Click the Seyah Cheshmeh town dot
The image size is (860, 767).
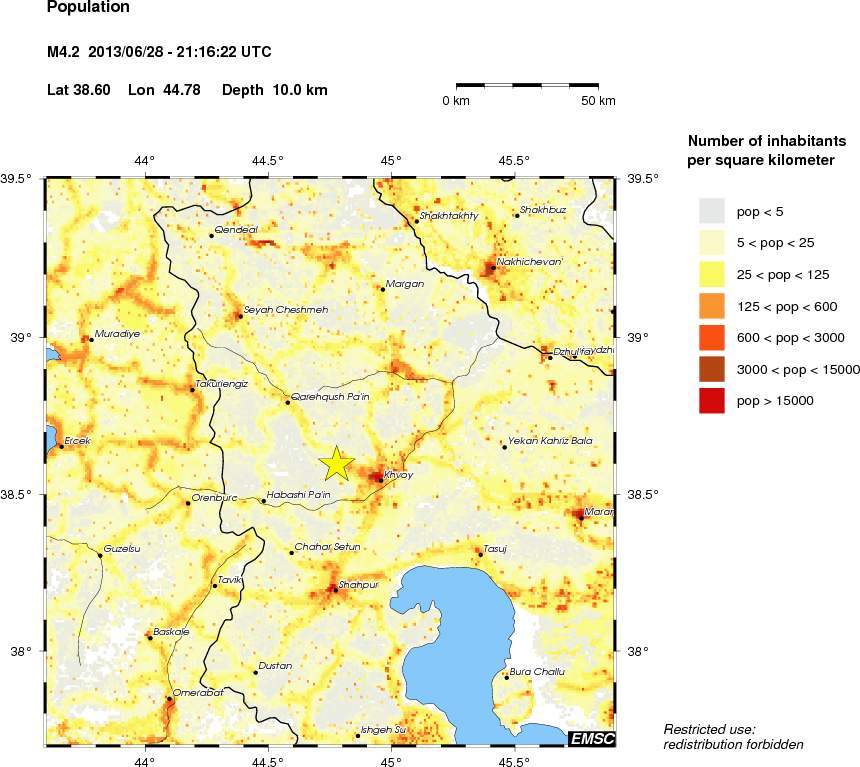[x=242, y=315]
